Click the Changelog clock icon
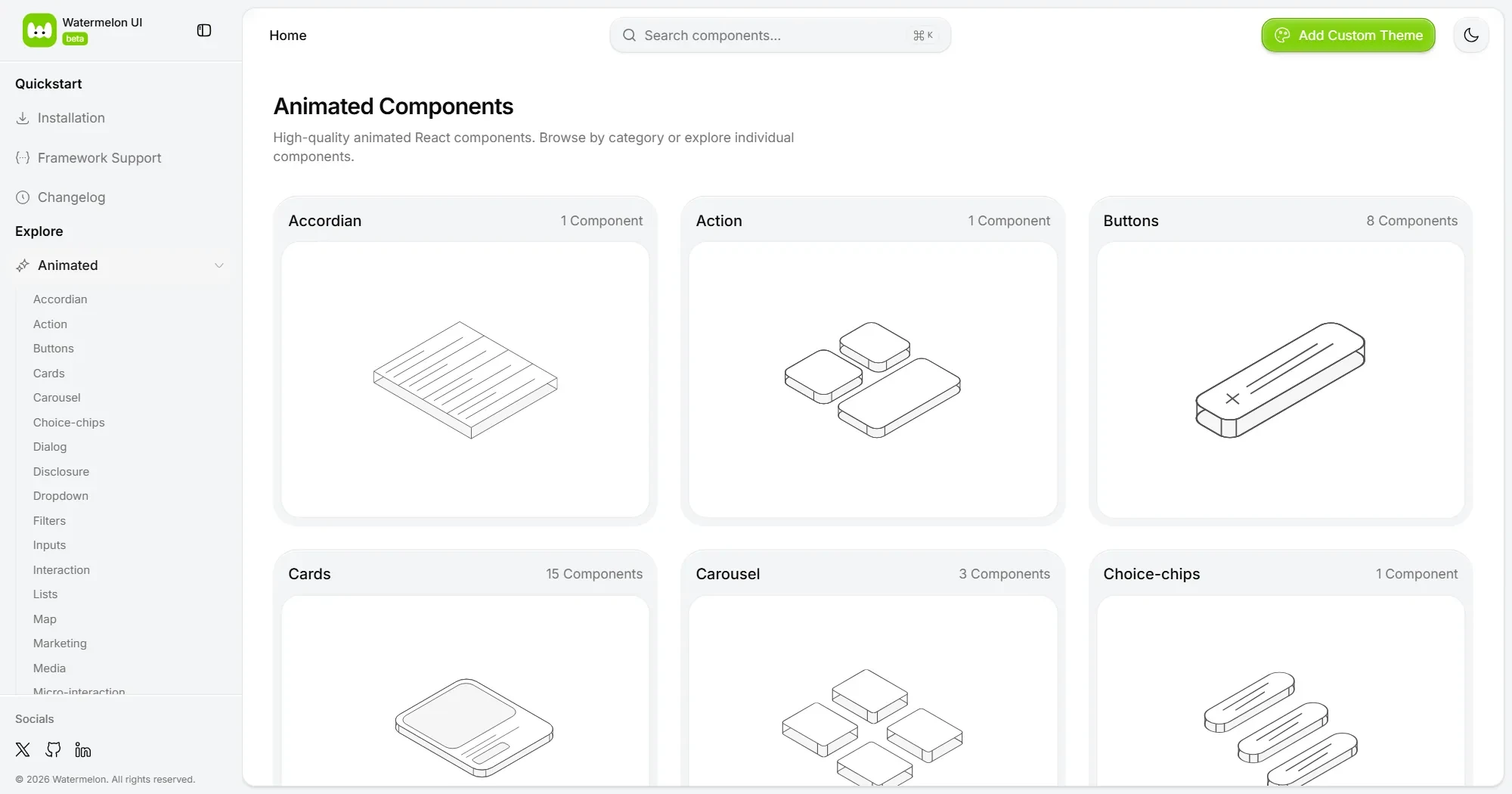Screen dimensions: 1512x794 point(23,197)
